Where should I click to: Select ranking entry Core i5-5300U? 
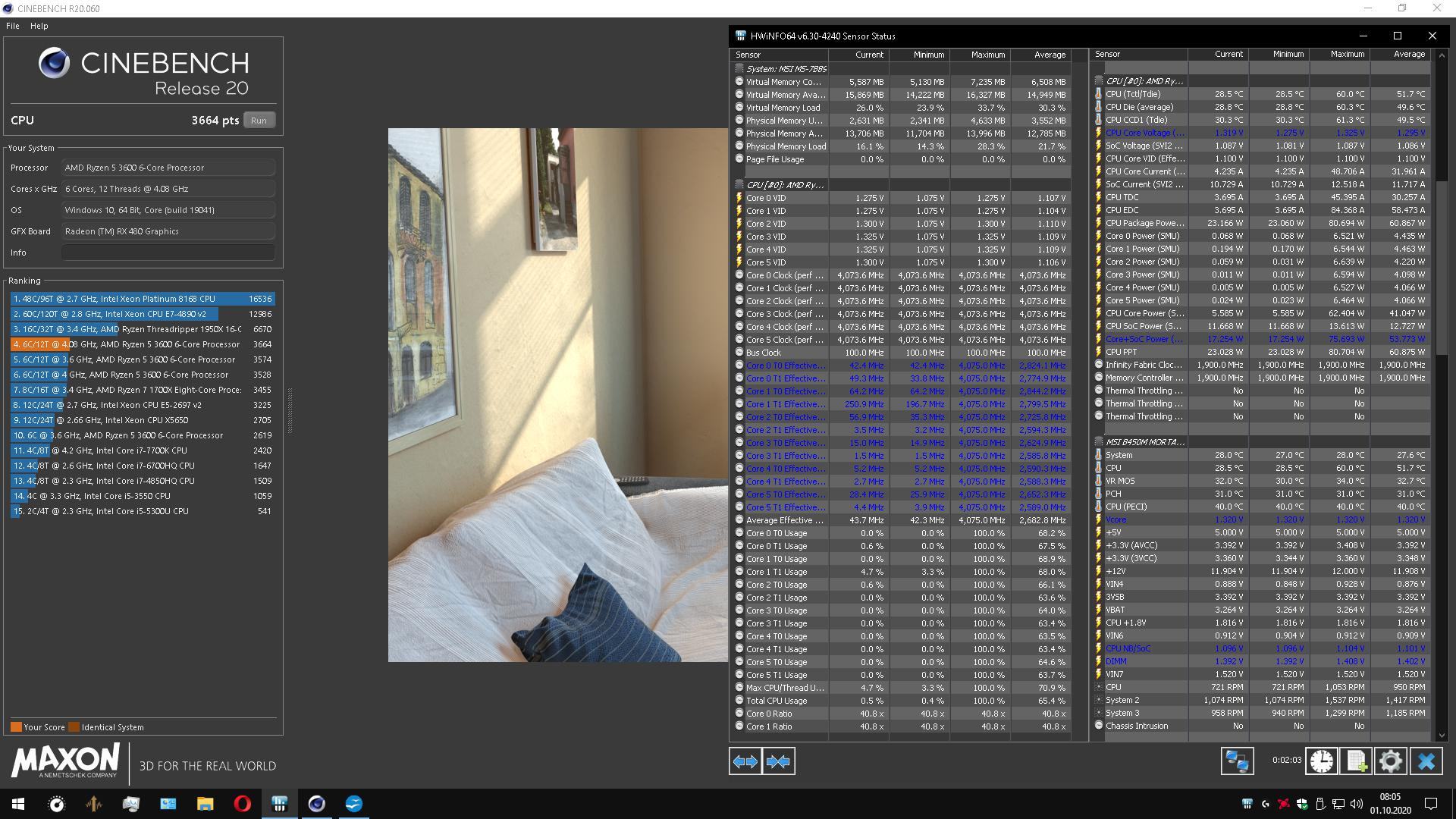point(143,511)
